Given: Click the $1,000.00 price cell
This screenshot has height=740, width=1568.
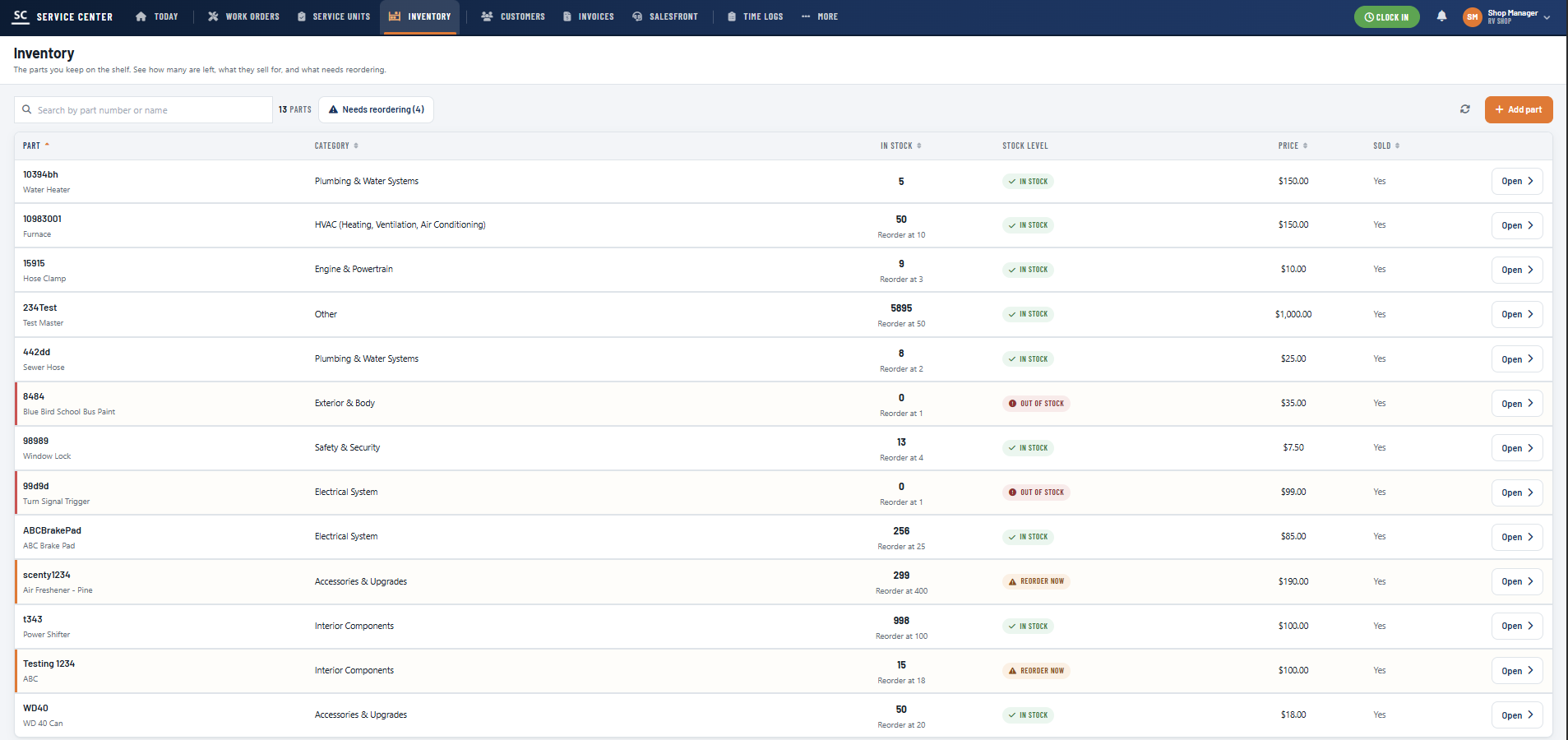Looking at the screenshot, I should tap(1293, 314).
